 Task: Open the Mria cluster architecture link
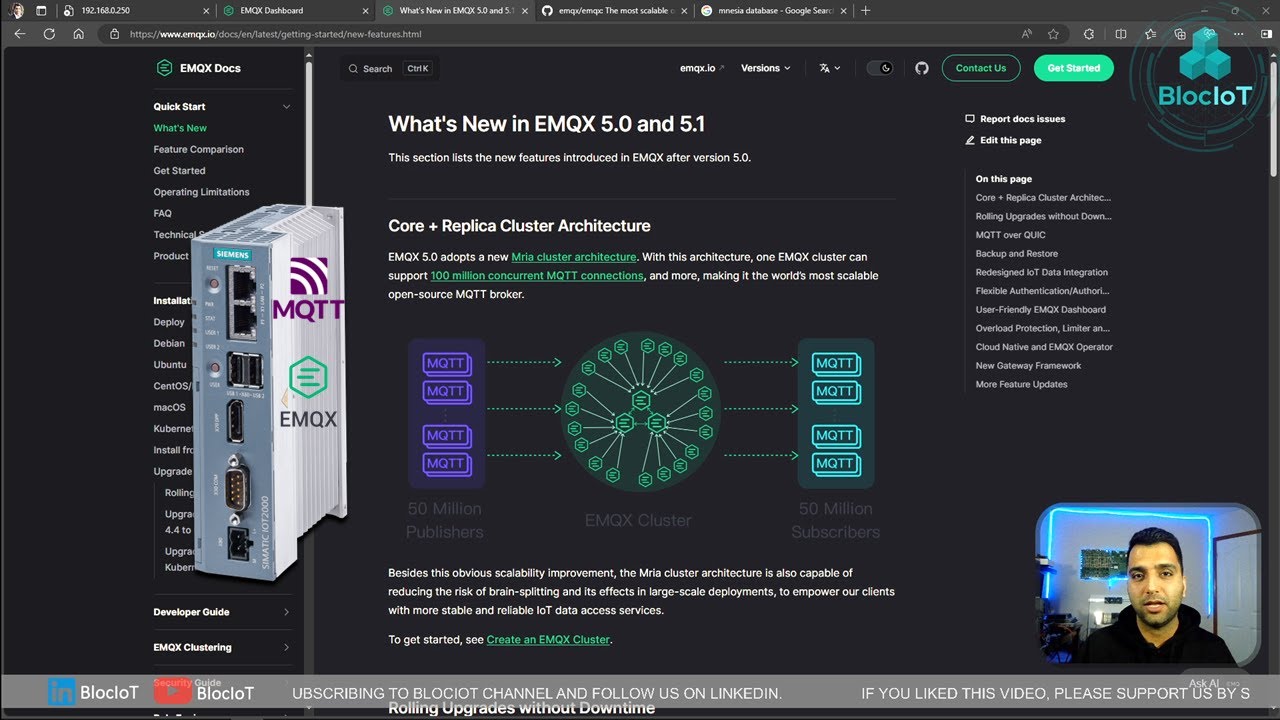pos(574,257)
